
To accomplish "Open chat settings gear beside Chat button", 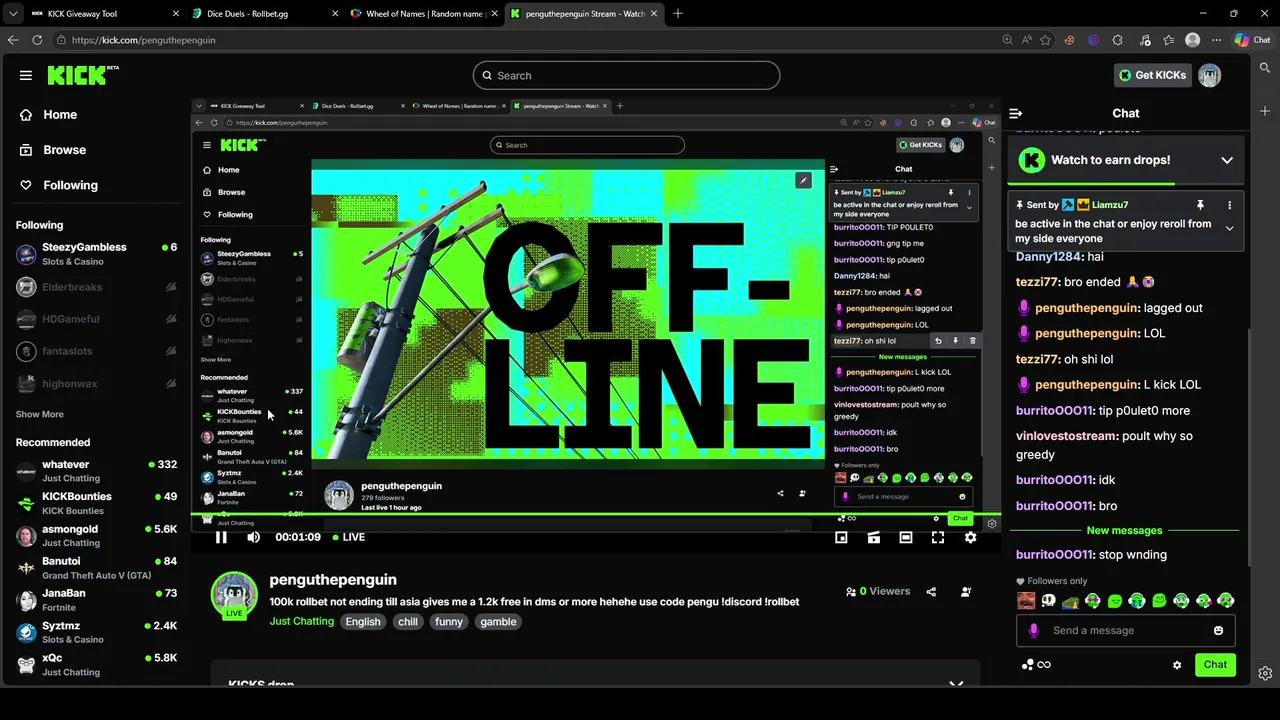I will 1177,665.
